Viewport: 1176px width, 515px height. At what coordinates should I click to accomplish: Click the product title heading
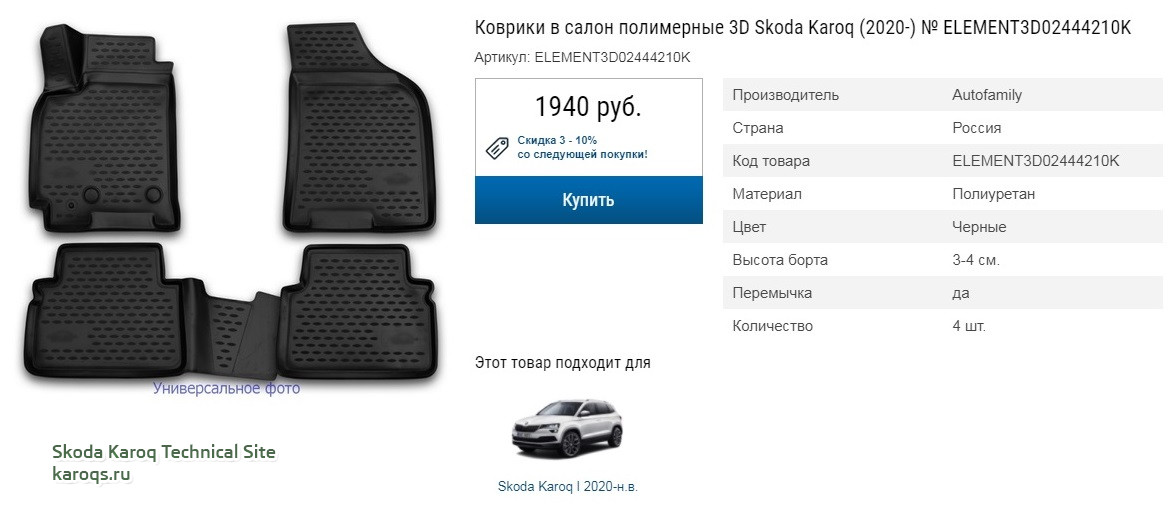(x=802, y=28)
